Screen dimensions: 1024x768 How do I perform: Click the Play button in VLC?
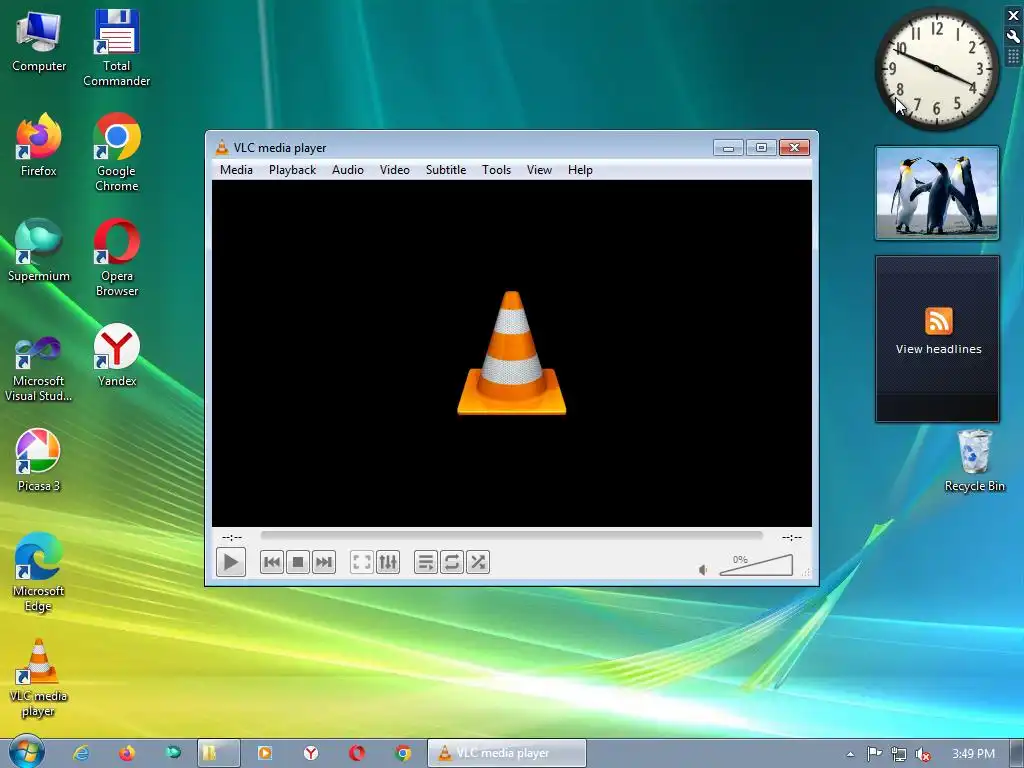tap(231, 562)
